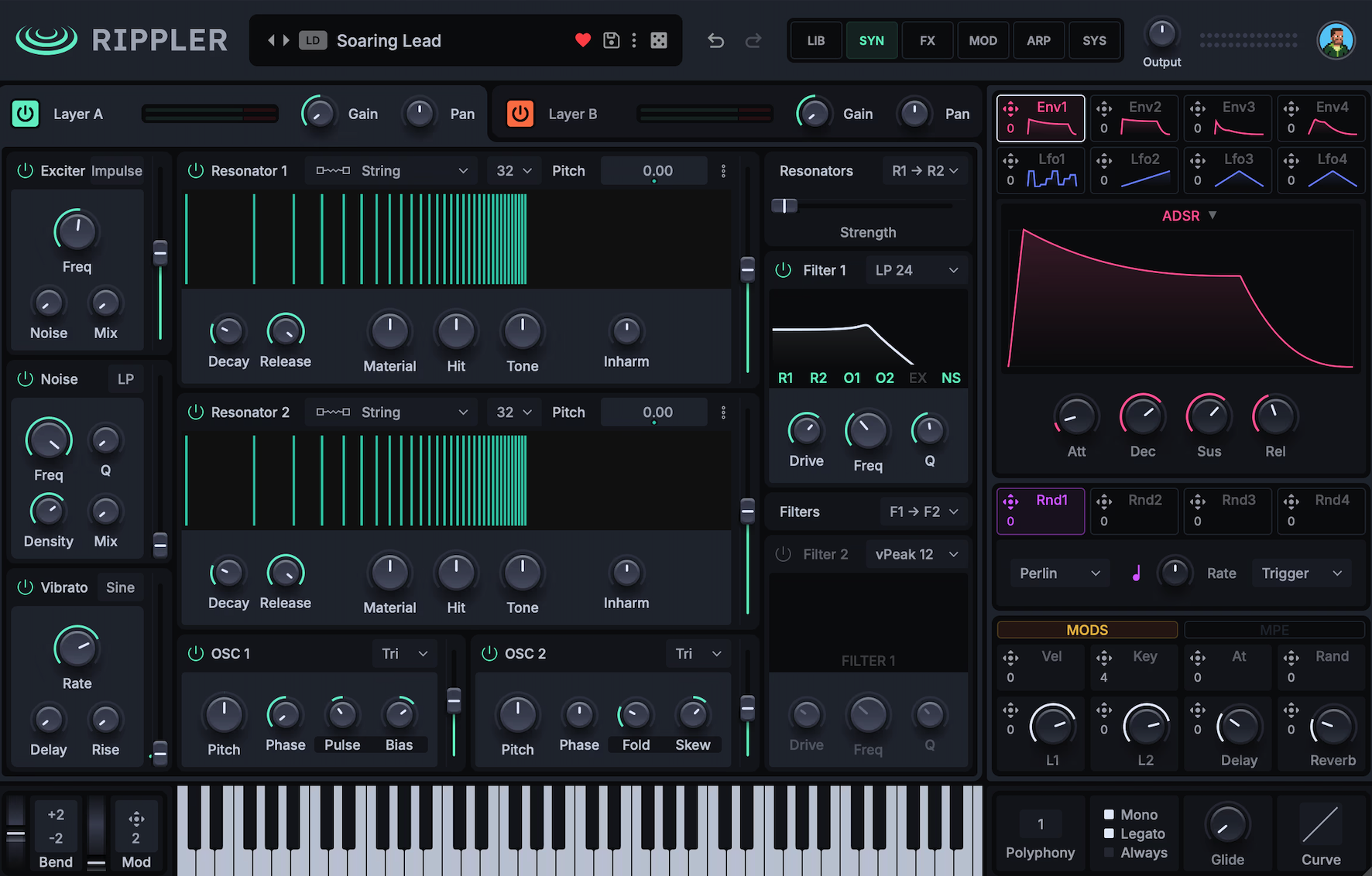Redo the last undone change

(753, 40)
